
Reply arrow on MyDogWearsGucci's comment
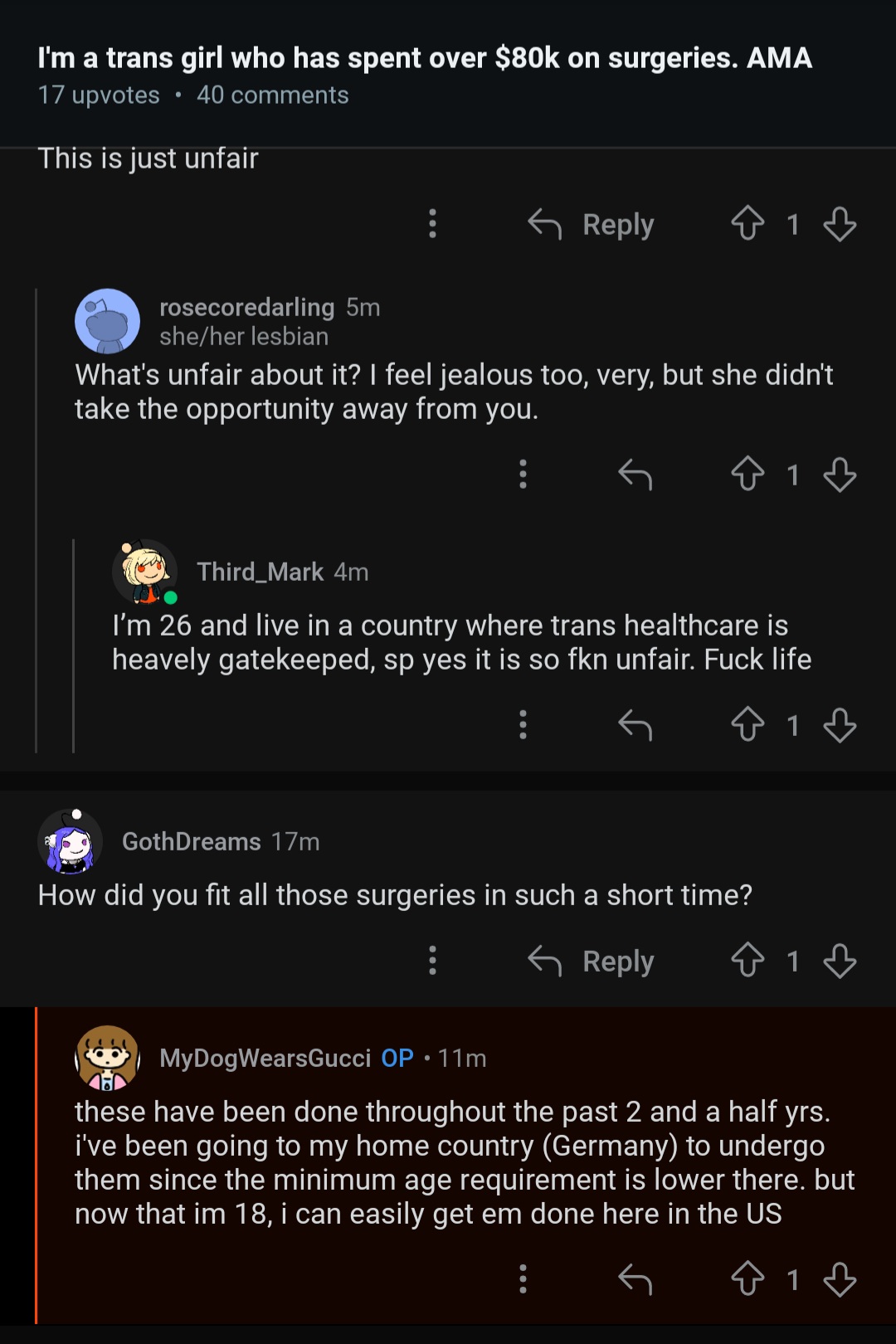635,1279
